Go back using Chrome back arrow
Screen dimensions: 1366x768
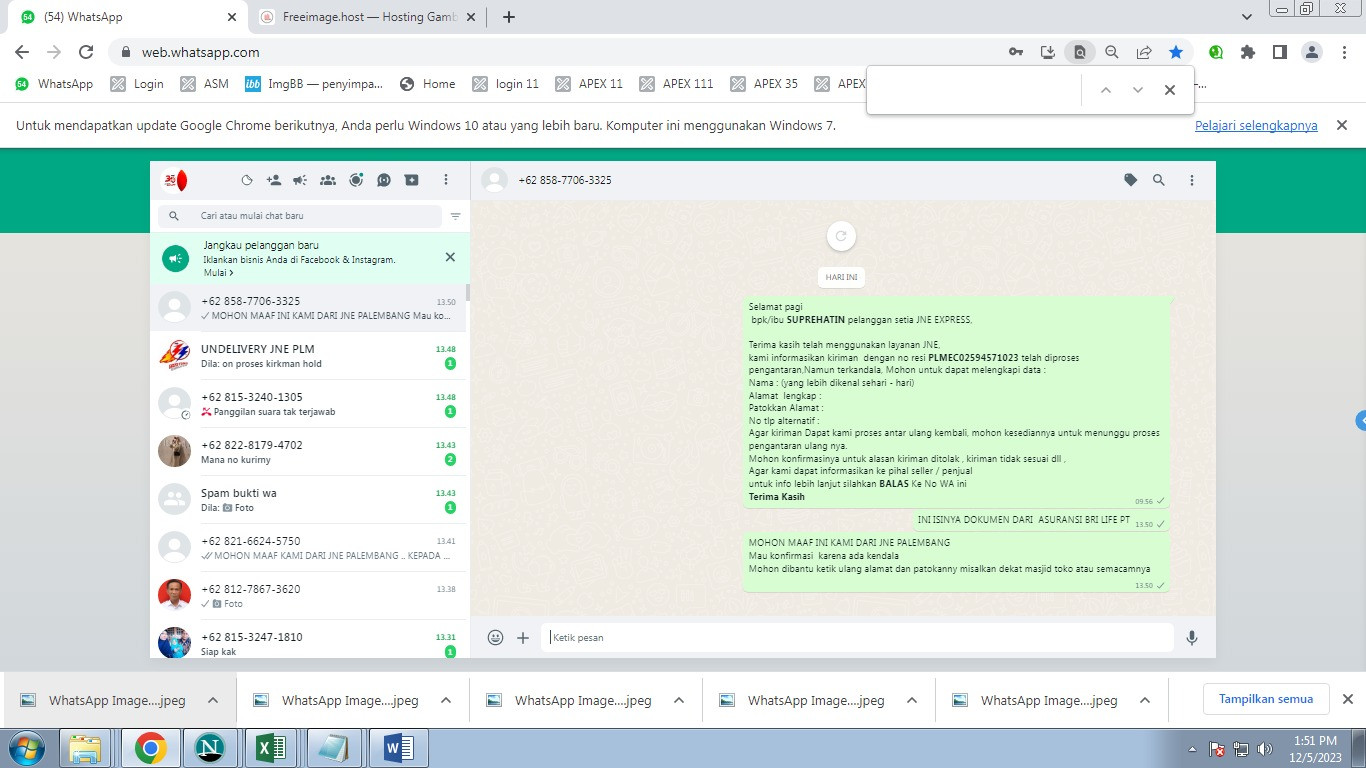[x=22, y=52]
